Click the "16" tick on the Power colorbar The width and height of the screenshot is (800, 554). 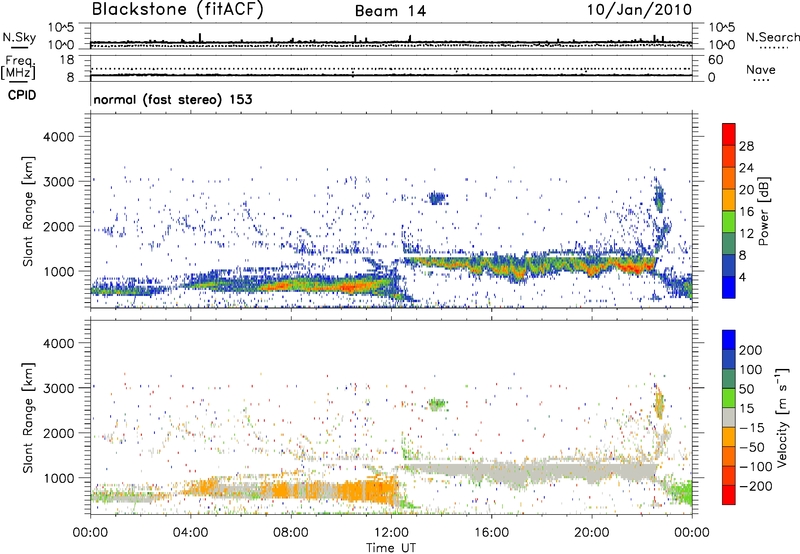tap(746, 212)
